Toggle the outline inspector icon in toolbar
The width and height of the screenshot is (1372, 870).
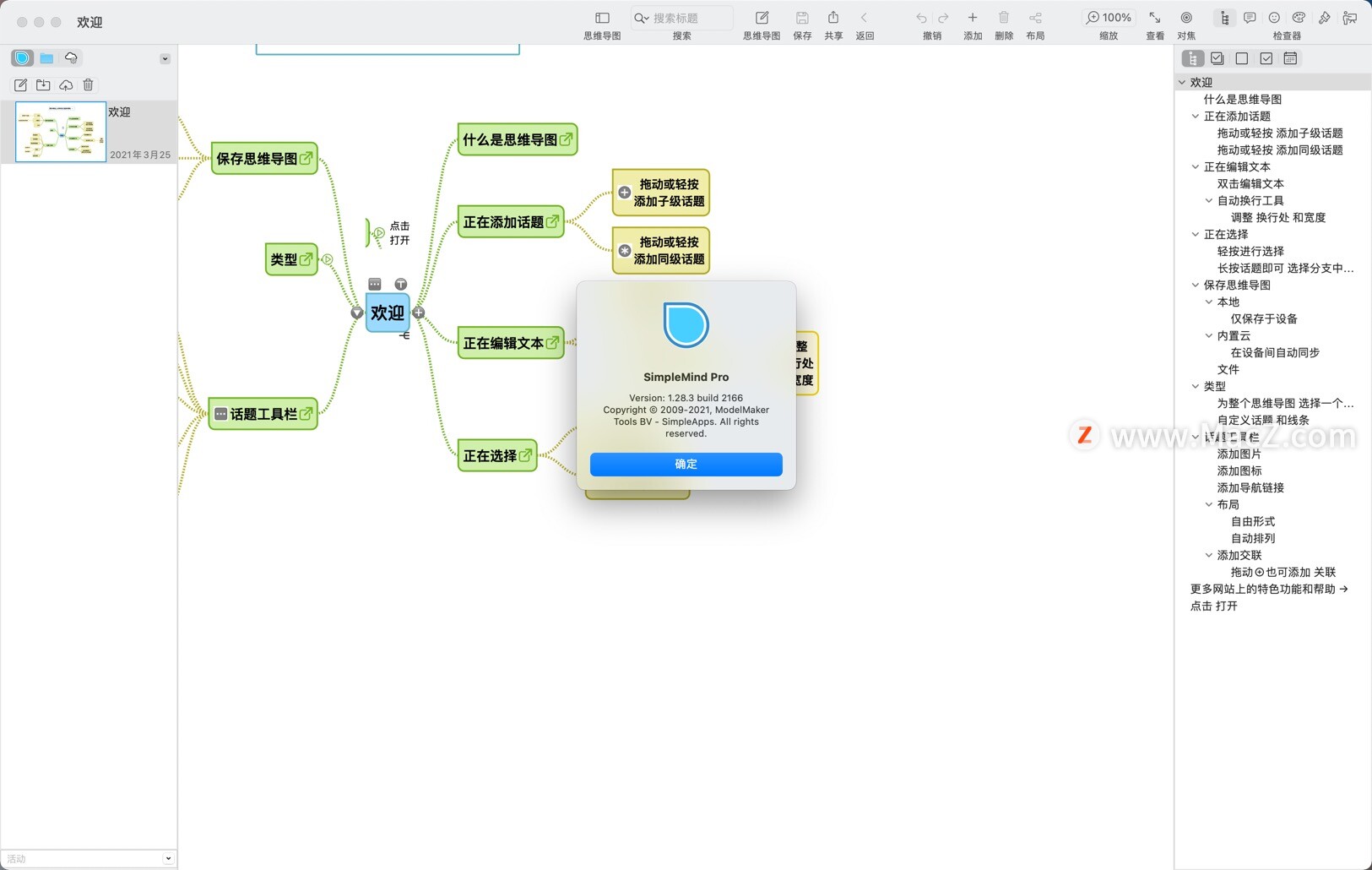[1224, 18]
